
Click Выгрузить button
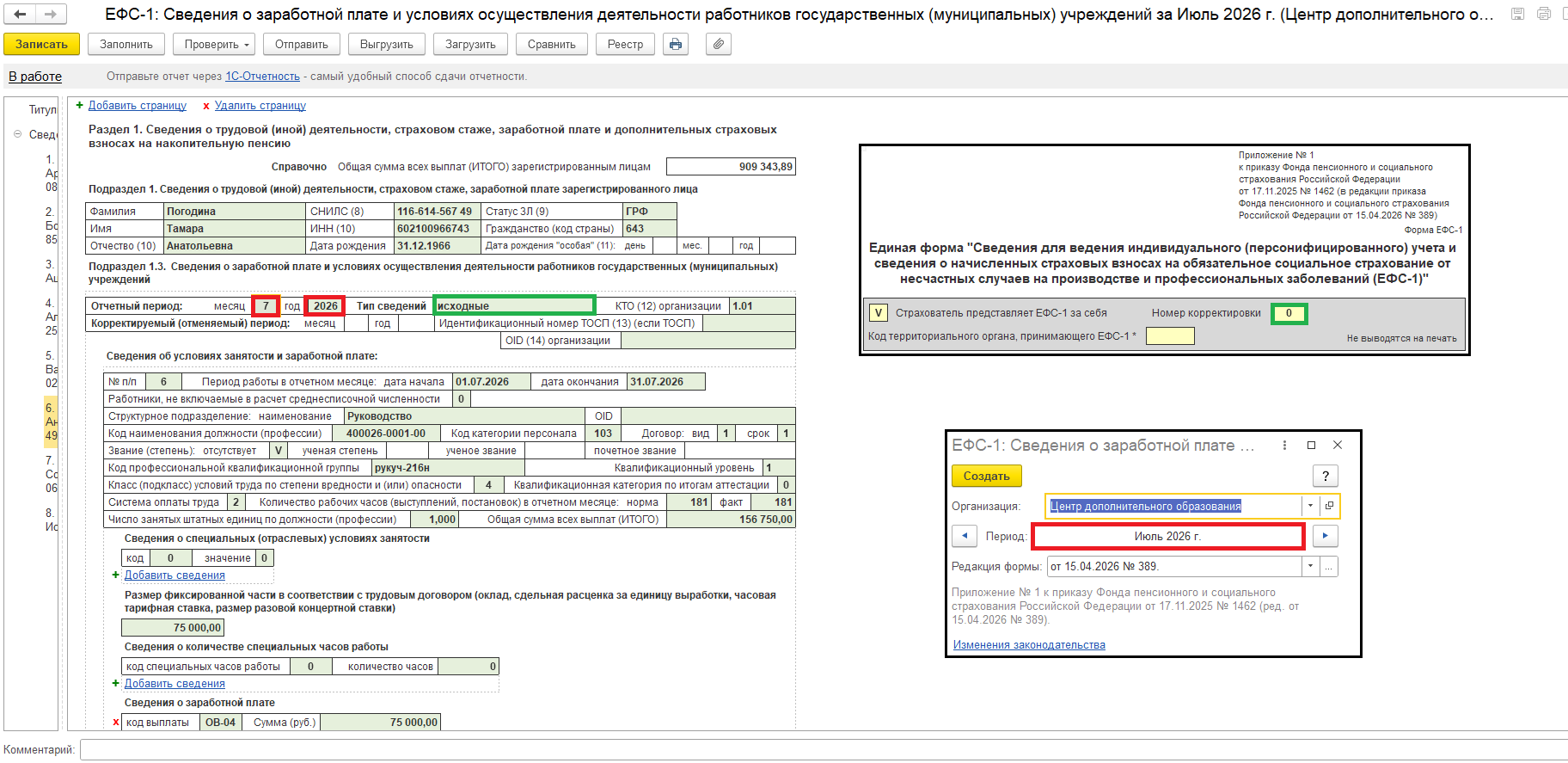tap(387, 44)
